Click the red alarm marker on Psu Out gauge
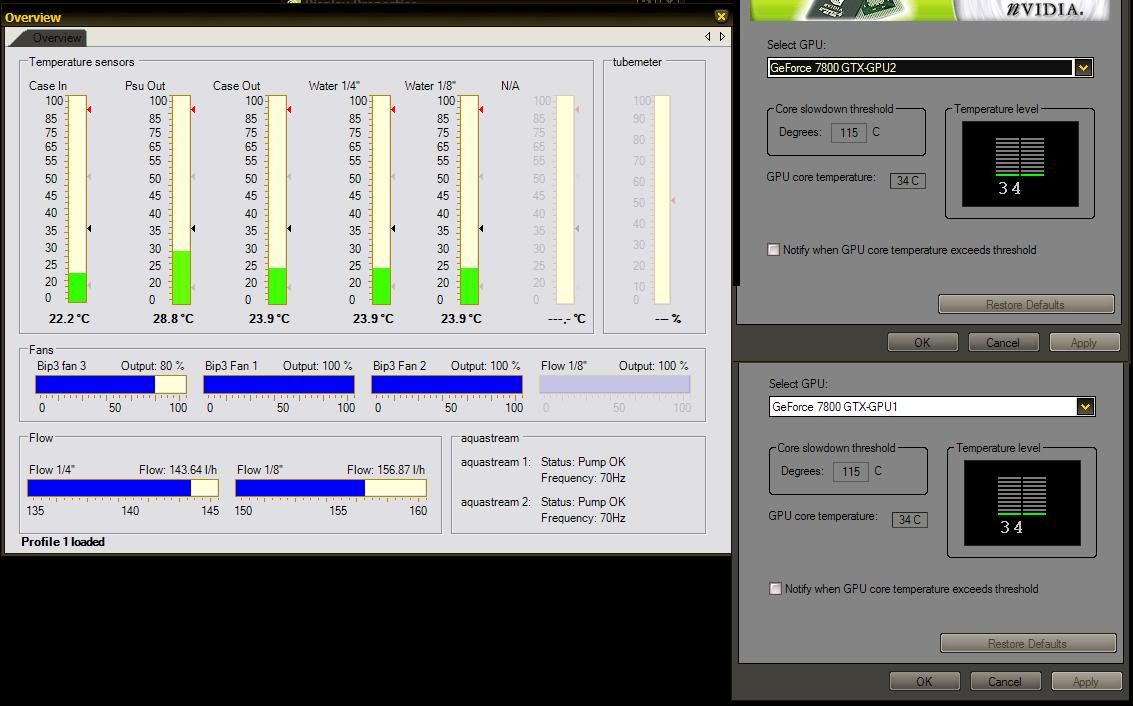Image resolution: width=1133 pixels, height=706 pixels. [x=193, y=109]
